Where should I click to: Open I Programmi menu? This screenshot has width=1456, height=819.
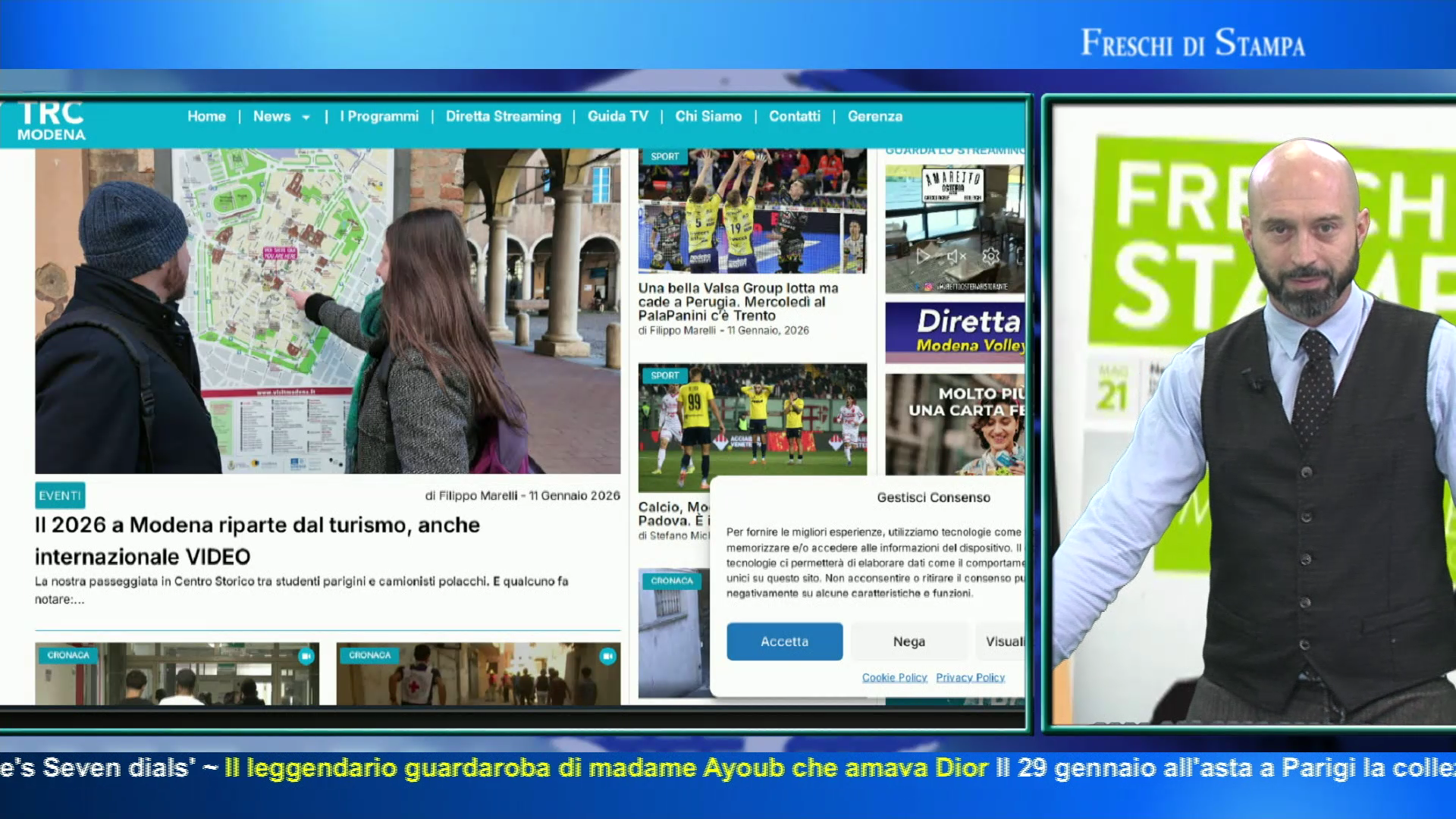[x=379, y=116]
